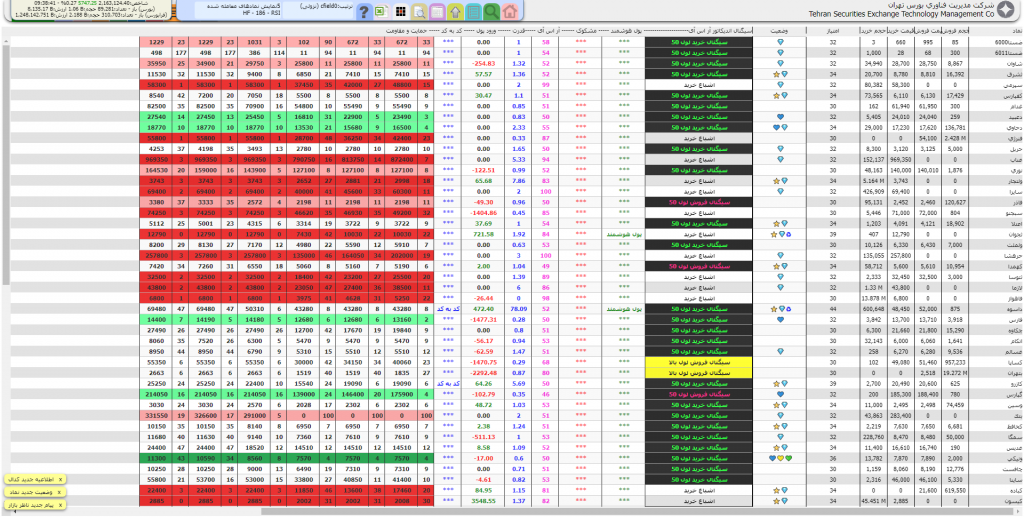The width and height of the screenshot is (1024, 517).
Task: Click yellow sell signal in row with -1470.75
Action: (699, 362)
